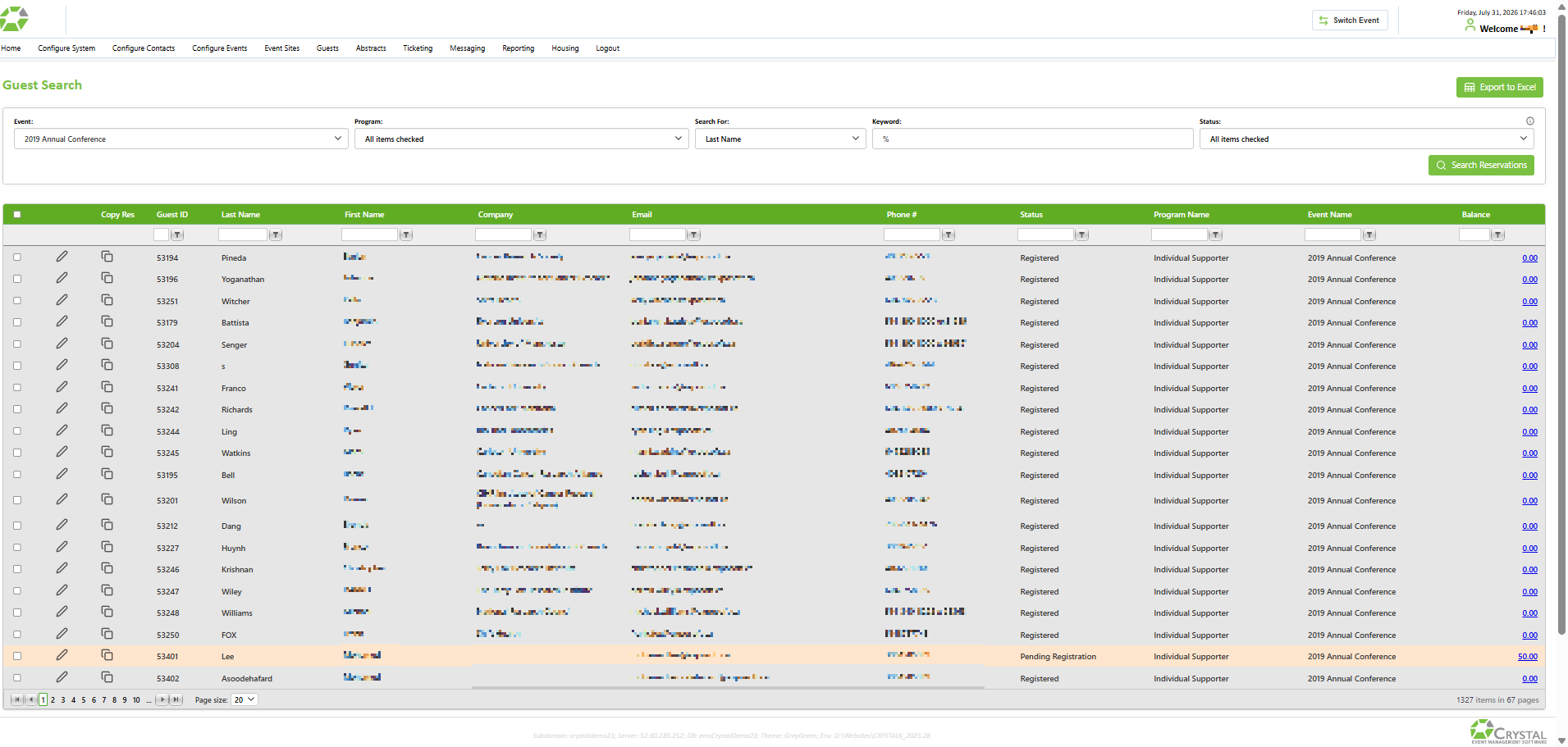Screen dimensions: 1568x747
Task: Go to next page arrow in pager
Action: point(162,699)
